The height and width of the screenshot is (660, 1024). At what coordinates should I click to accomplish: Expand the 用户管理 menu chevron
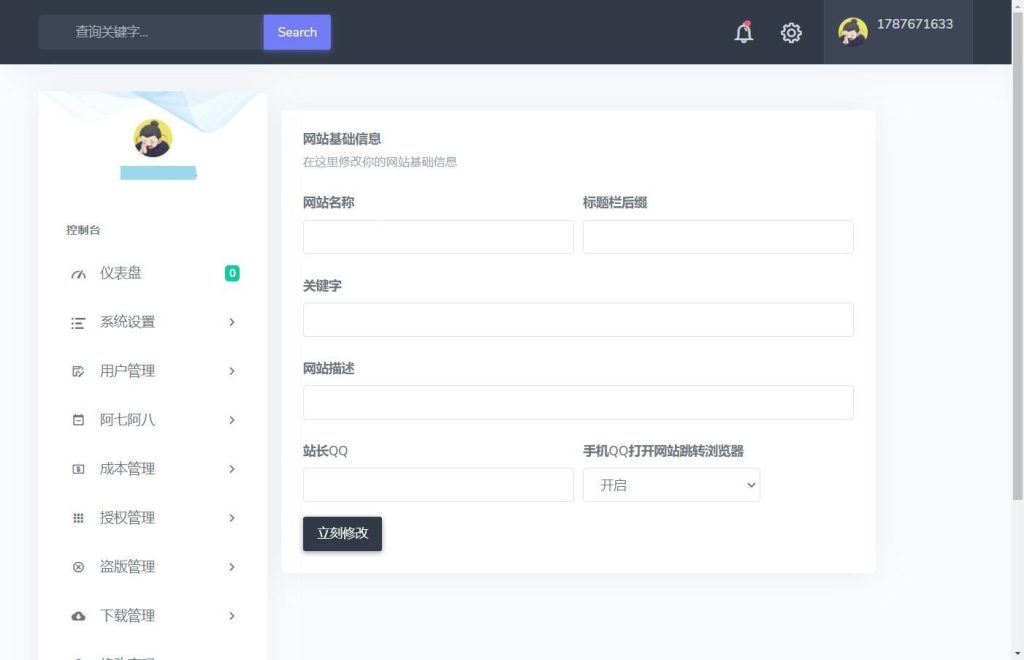(232, 371)
